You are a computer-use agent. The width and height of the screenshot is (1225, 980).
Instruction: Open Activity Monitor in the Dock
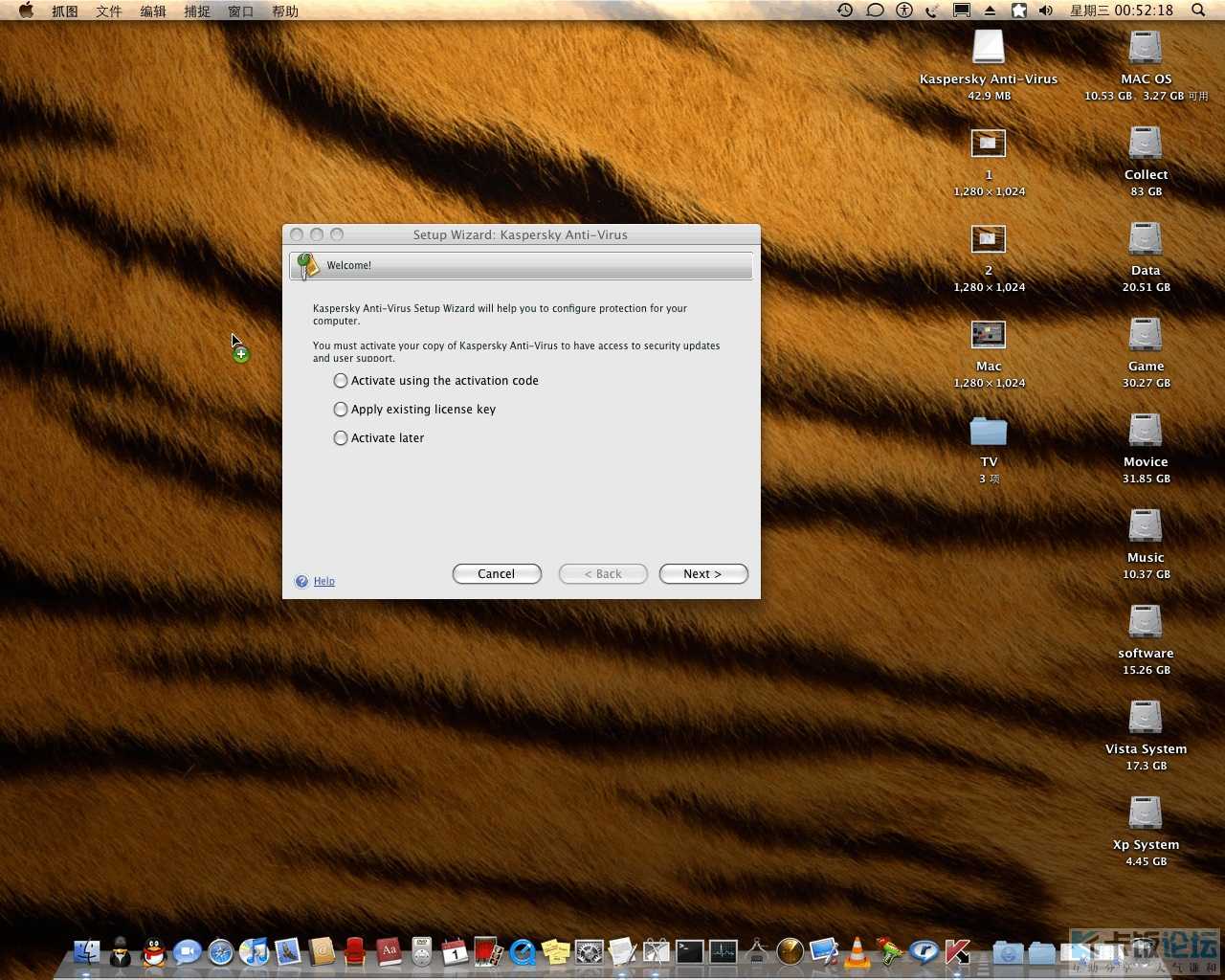click(724, 951)
